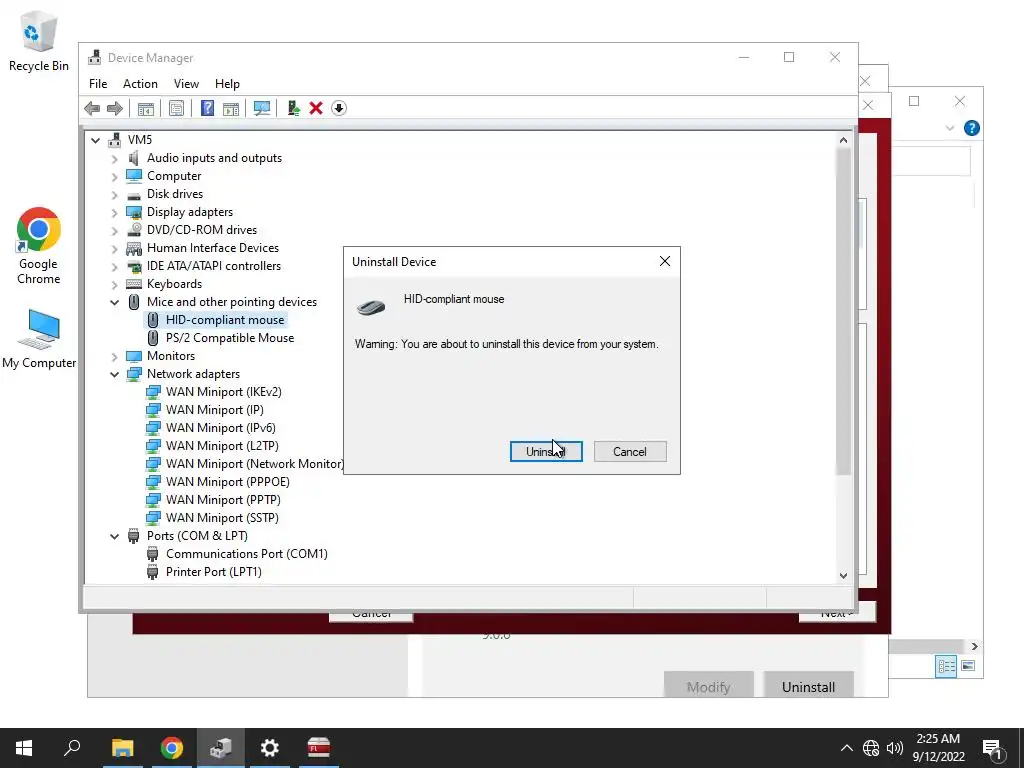The image size is (1024, 768).
Task: Confirm Uninstall in the Uninstall Device dialog
Action: tap(546, 452)
